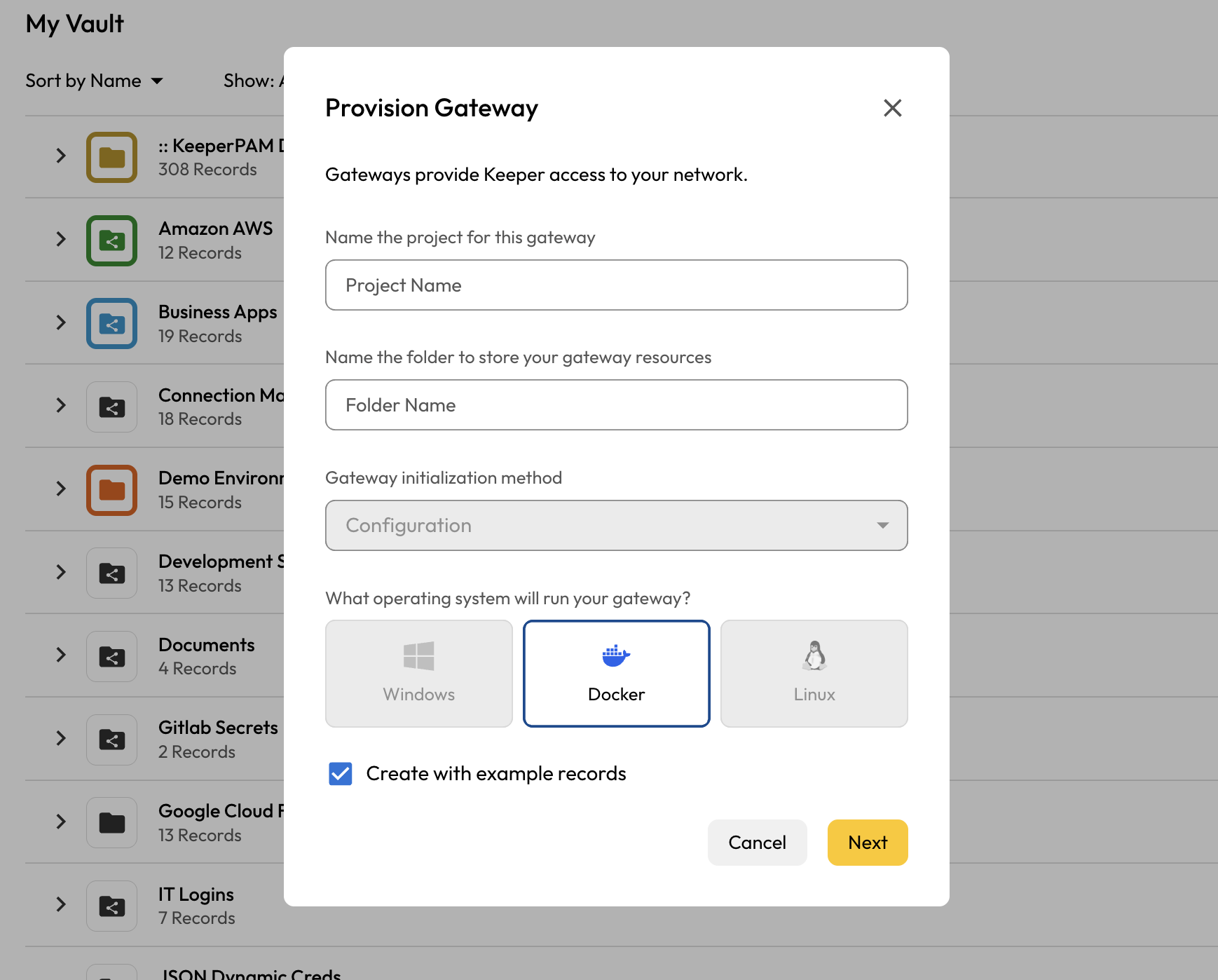Click the KeeperPAM folder icon
1218x980 pixels.
(x=111, y=157)
